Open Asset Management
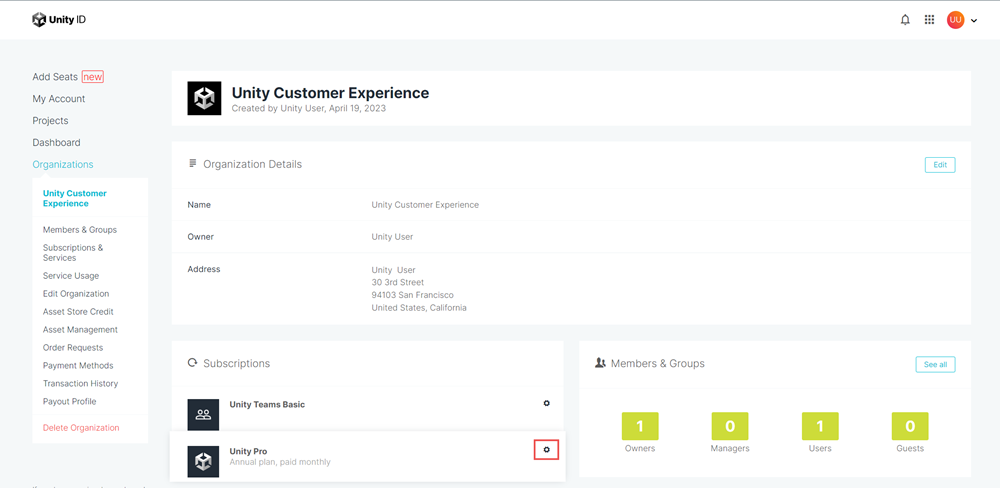 [80, 330]
